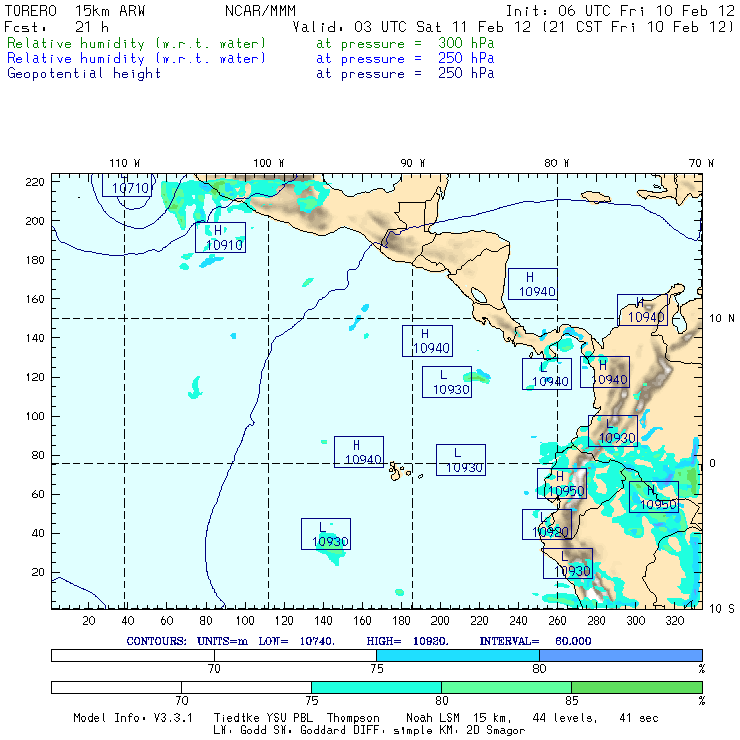
Task: Click the "80 W" longitude label
Action: point(556,163)
